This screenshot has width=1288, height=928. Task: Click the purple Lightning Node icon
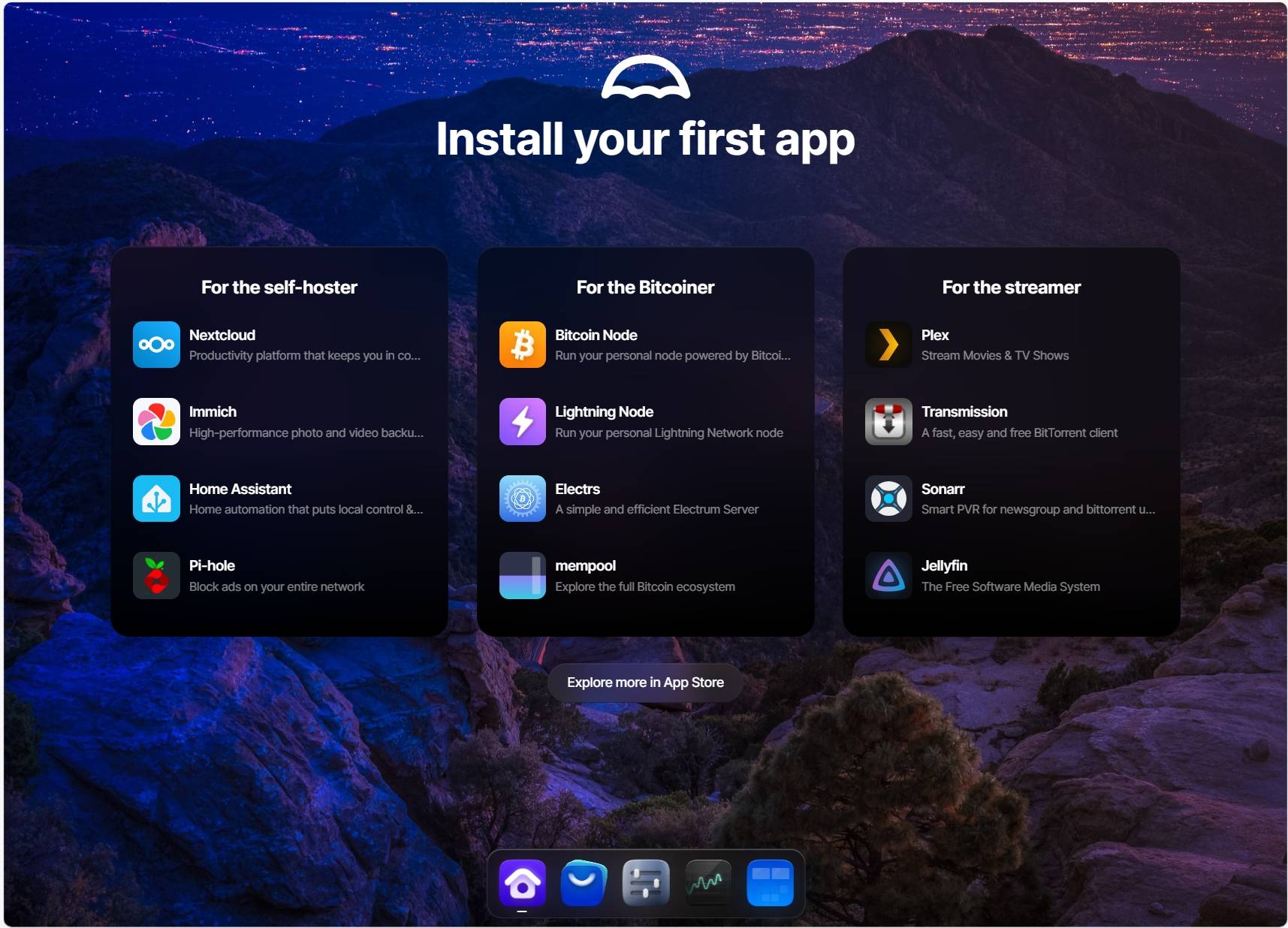pyautogui.click(x=523, y=421)
